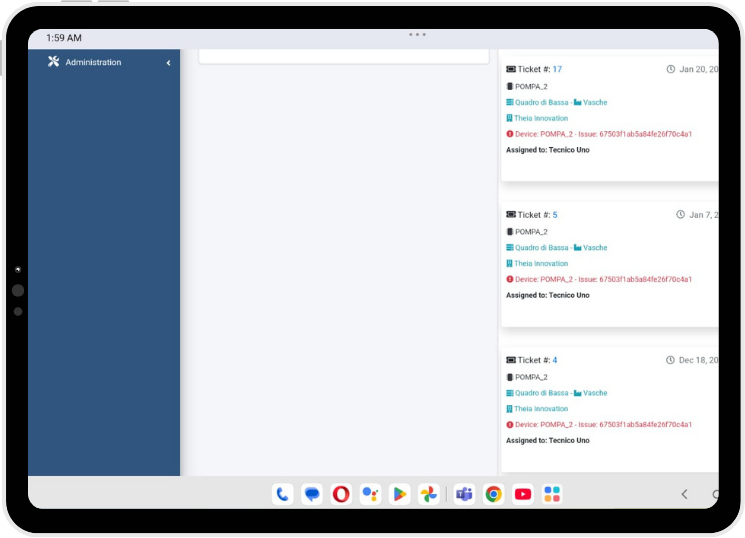Screen dimensions: 745x538
Task: Click device chip icon in ticket 17
Action: (x=510, y=86)
